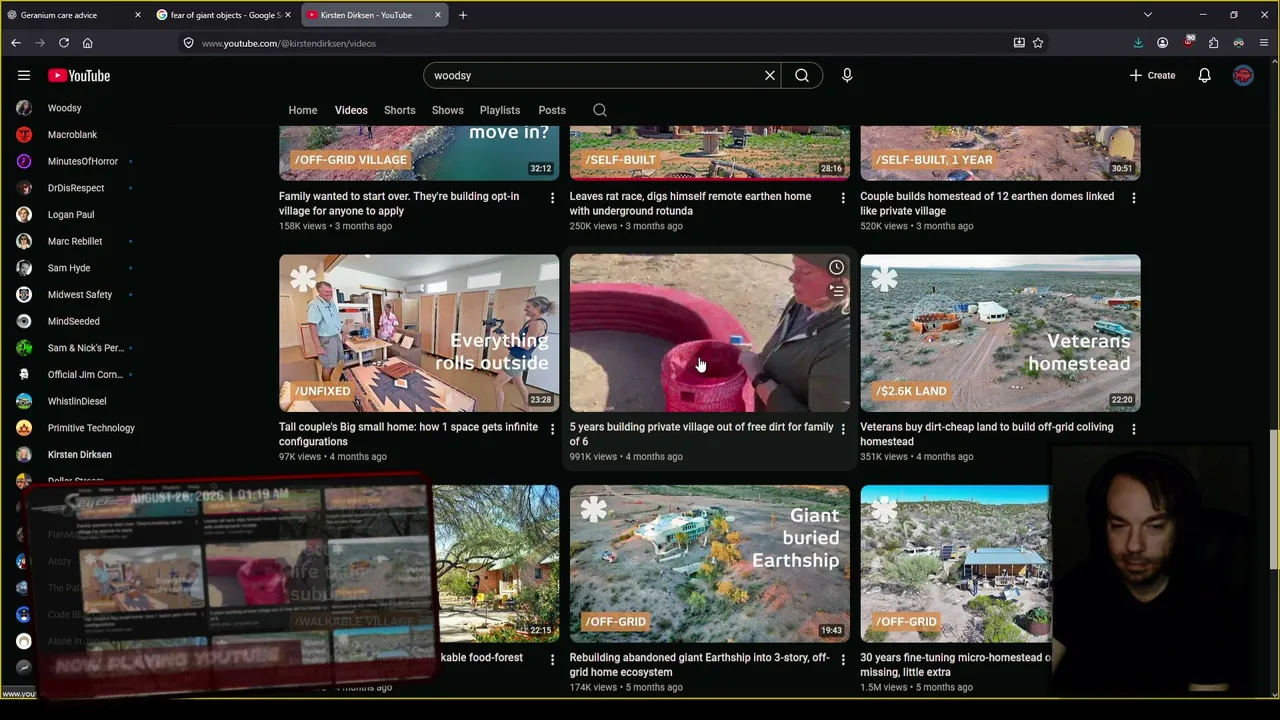Open the channel Playlists tab
This screenshot has width=1280, height=720.
click(x=500, y=110)
